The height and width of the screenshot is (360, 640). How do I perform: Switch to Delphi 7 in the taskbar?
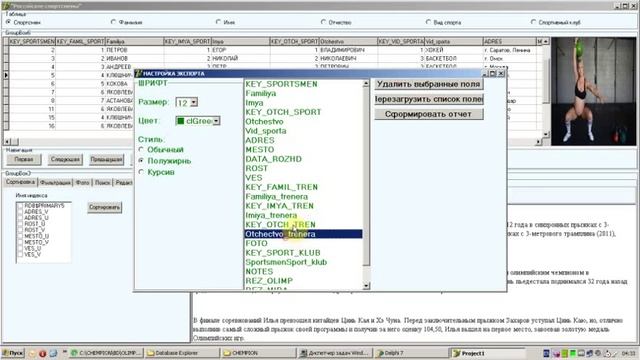(410, 353)
